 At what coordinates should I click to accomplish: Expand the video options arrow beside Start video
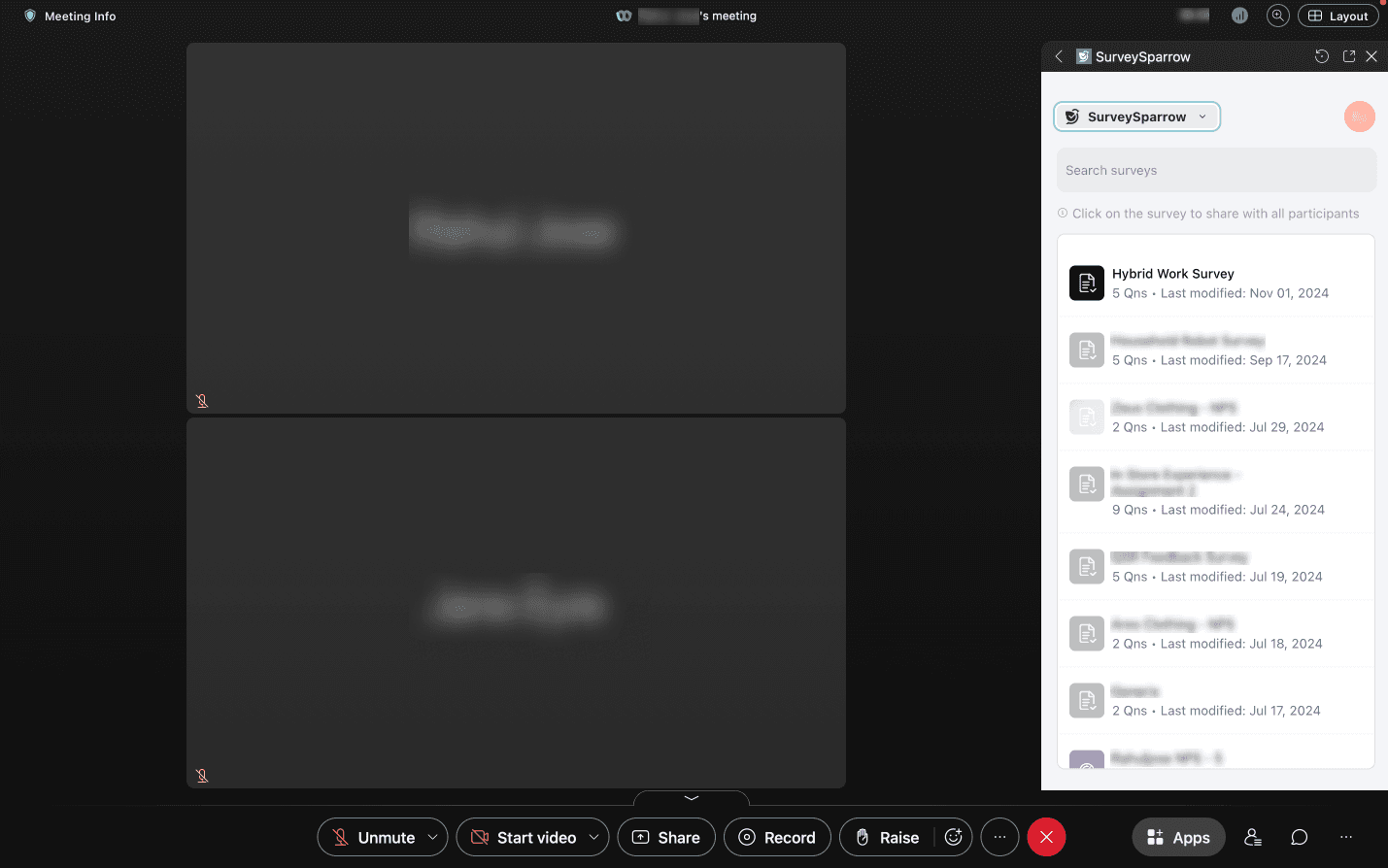point(593,837)
